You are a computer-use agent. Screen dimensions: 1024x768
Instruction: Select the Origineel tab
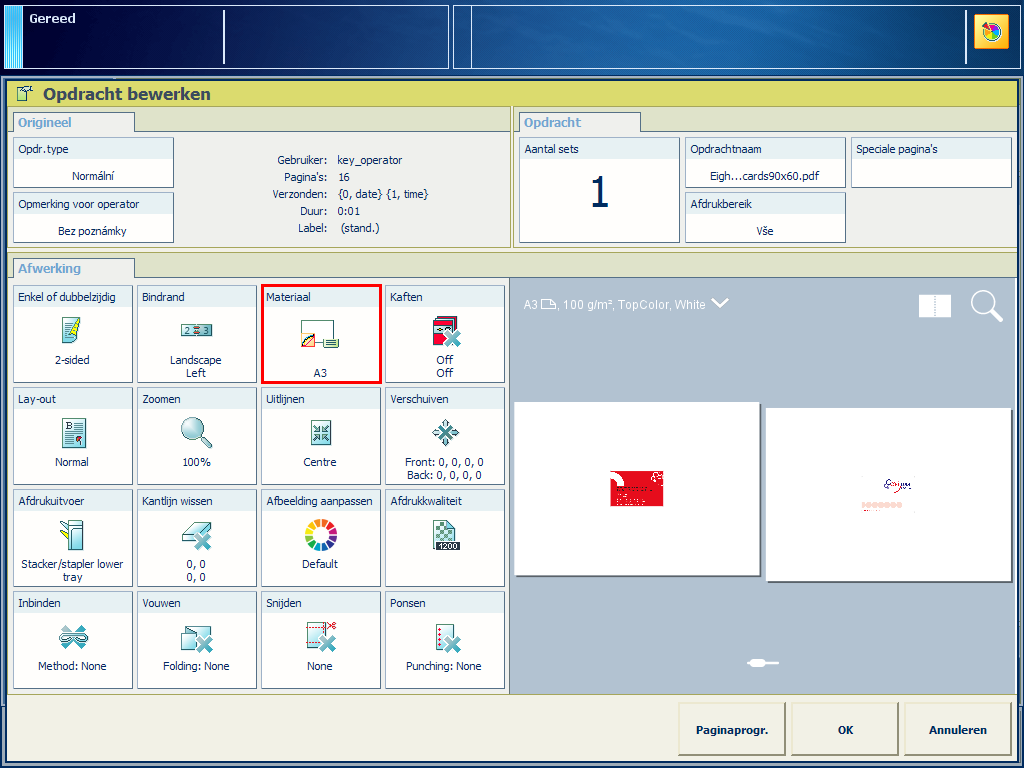coord(73,123)
